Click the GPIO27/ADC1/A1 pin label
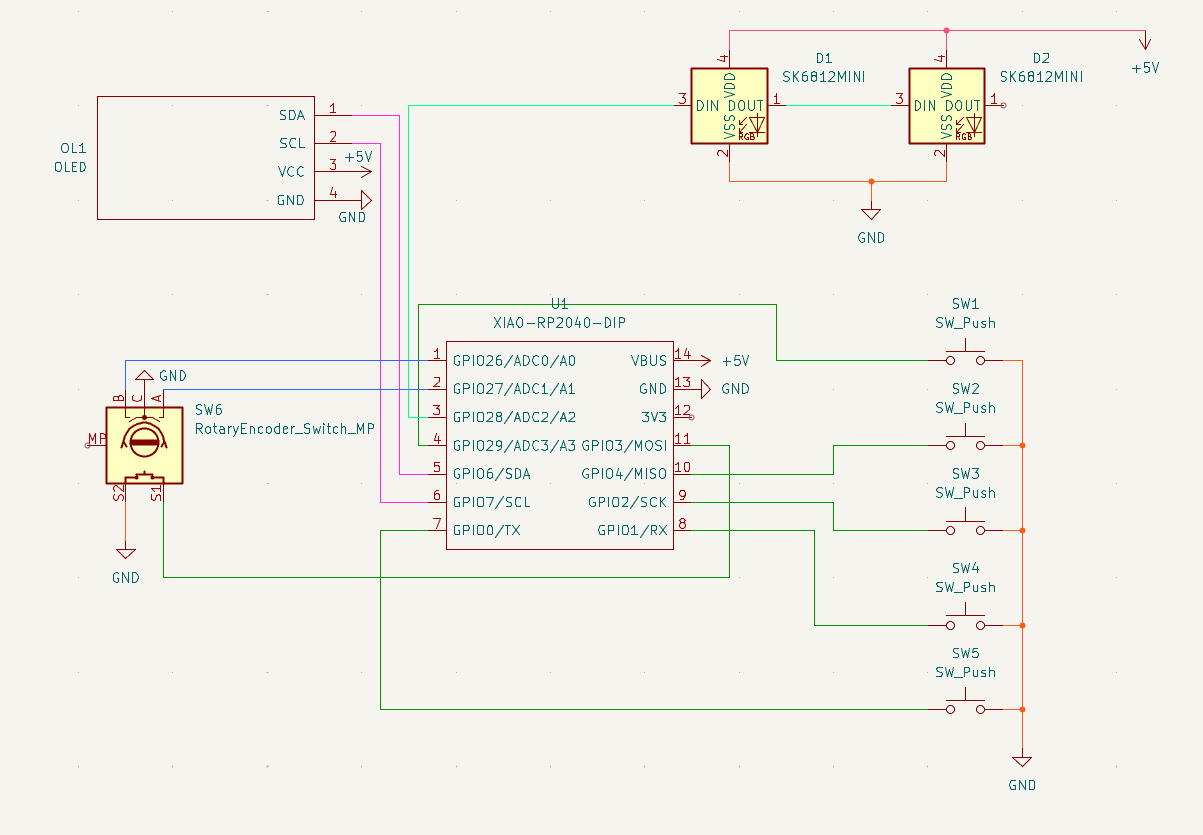The image size is (1203, 835). click(514, 388)
